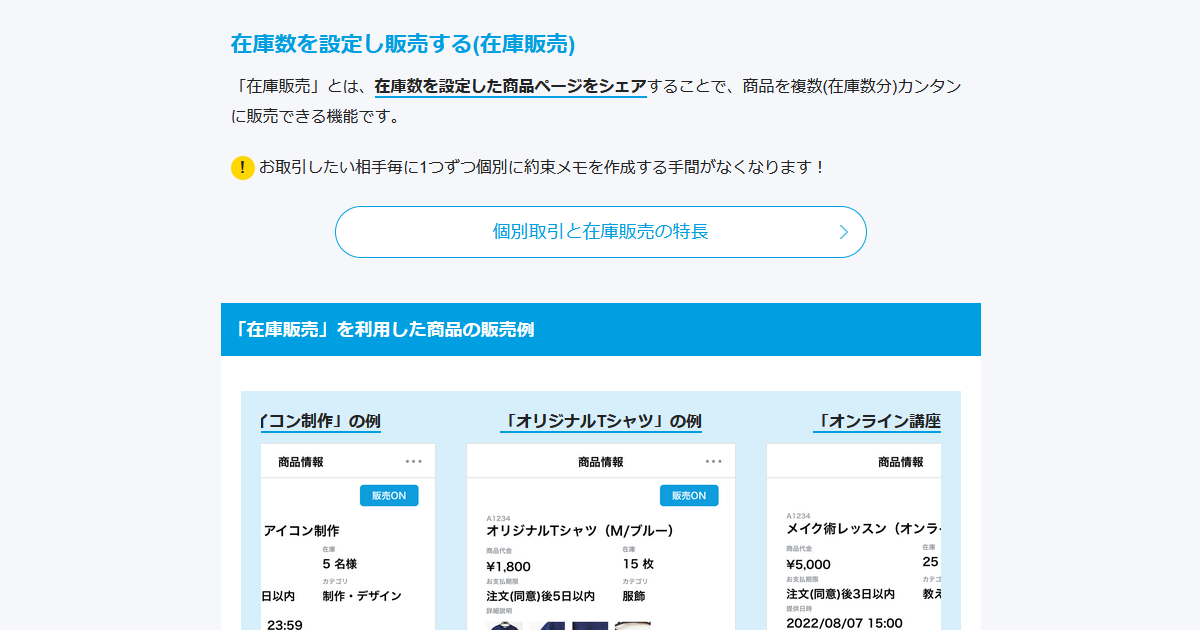Toggle 販売ON on the アイコン制作 listing
The height and width of the screenshot is (630, 1200).
coord(389,495)
